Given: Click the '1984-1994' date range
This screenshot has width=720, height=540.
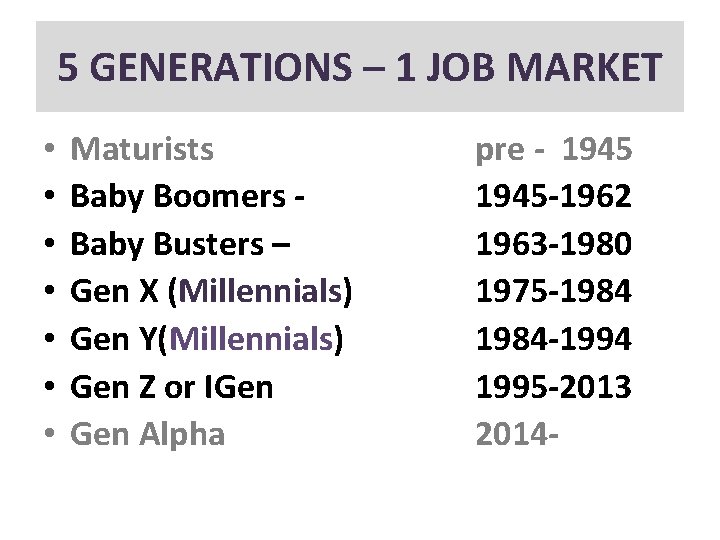Looking at the screenshot, I should 553,340.
